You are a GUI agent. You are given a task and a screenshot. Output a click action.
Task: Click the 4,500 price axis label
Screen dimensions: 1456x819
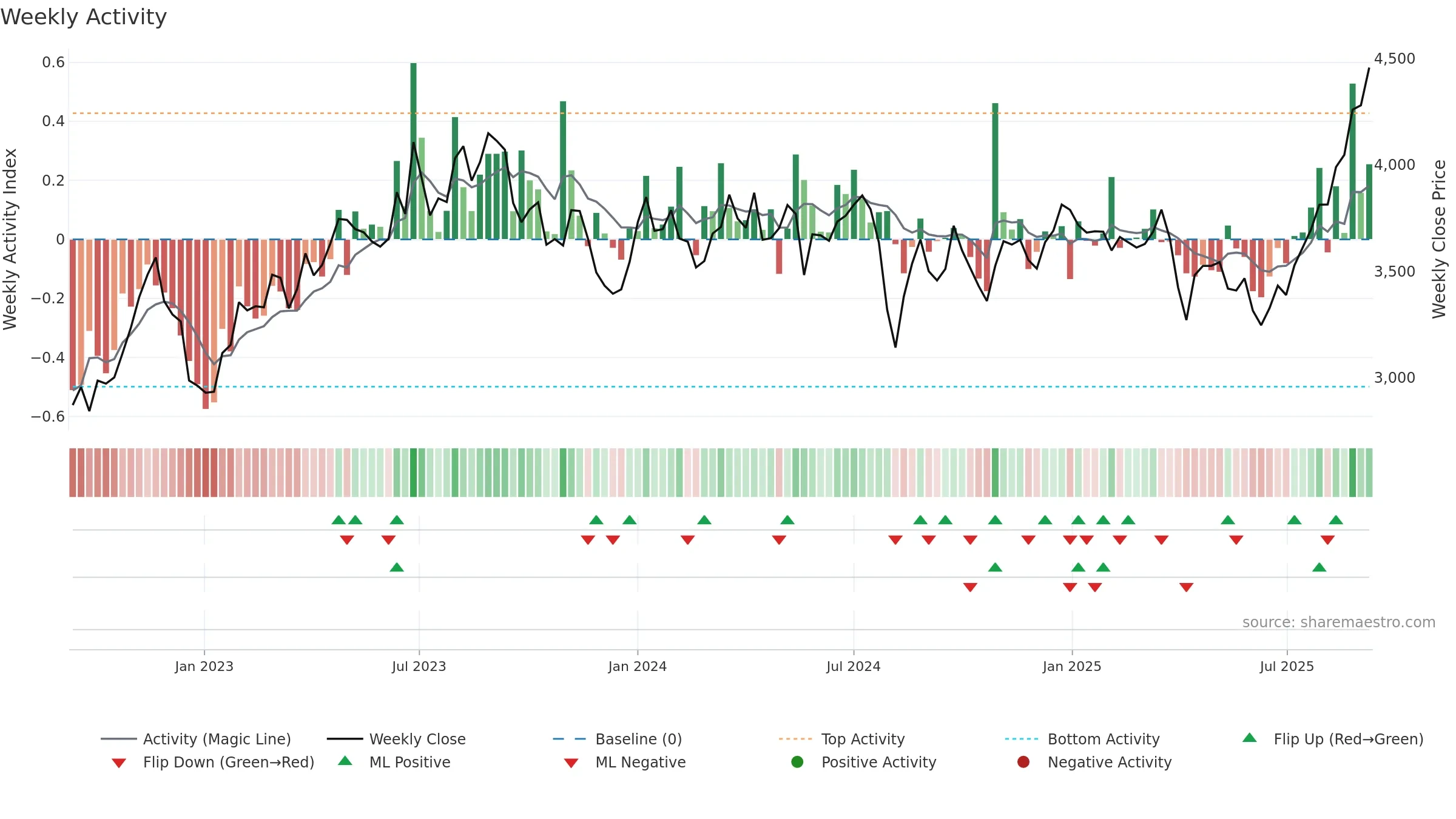(x=1394, y=59)
